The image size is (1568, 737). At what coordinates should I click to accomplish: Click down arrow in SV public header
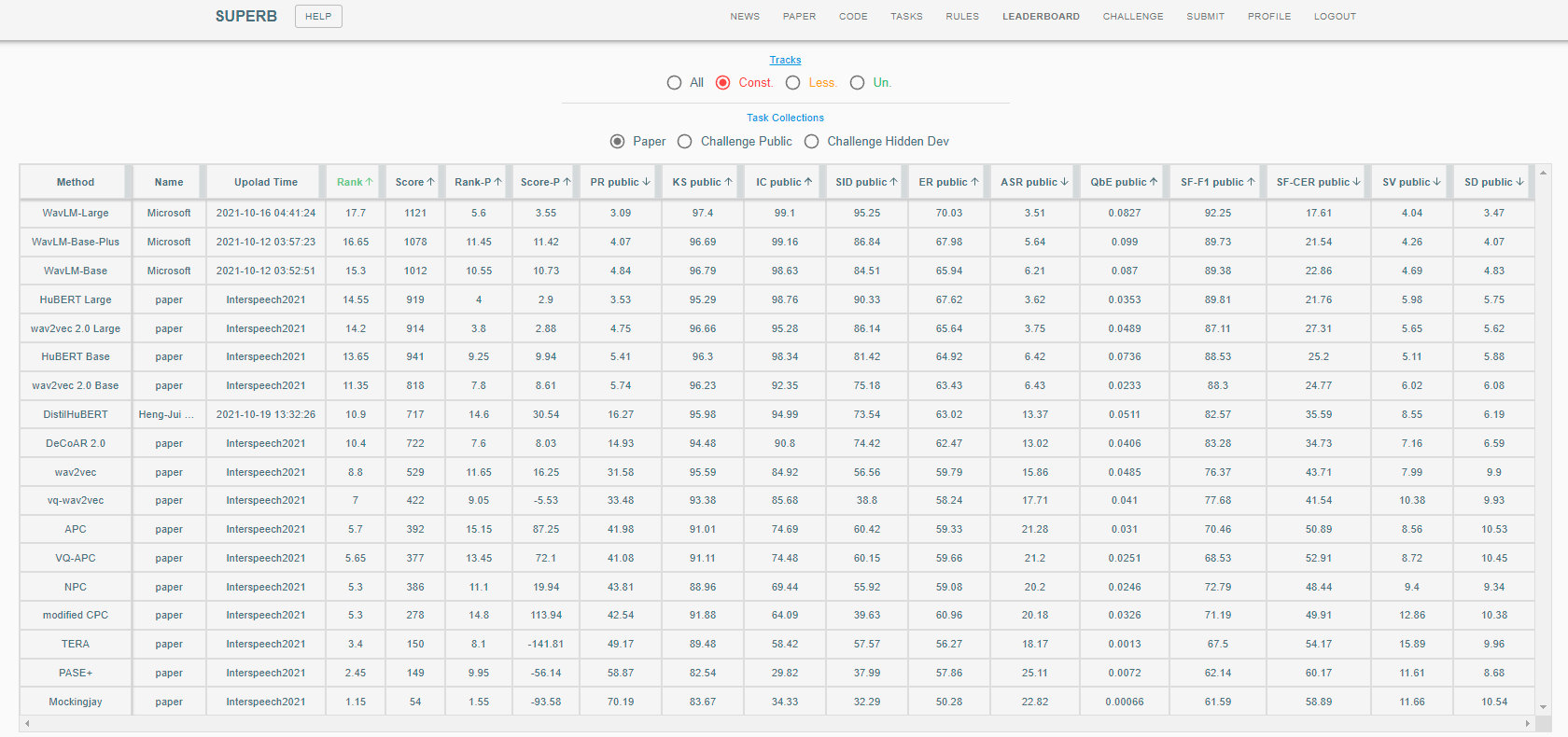(x=1436, y=182)
